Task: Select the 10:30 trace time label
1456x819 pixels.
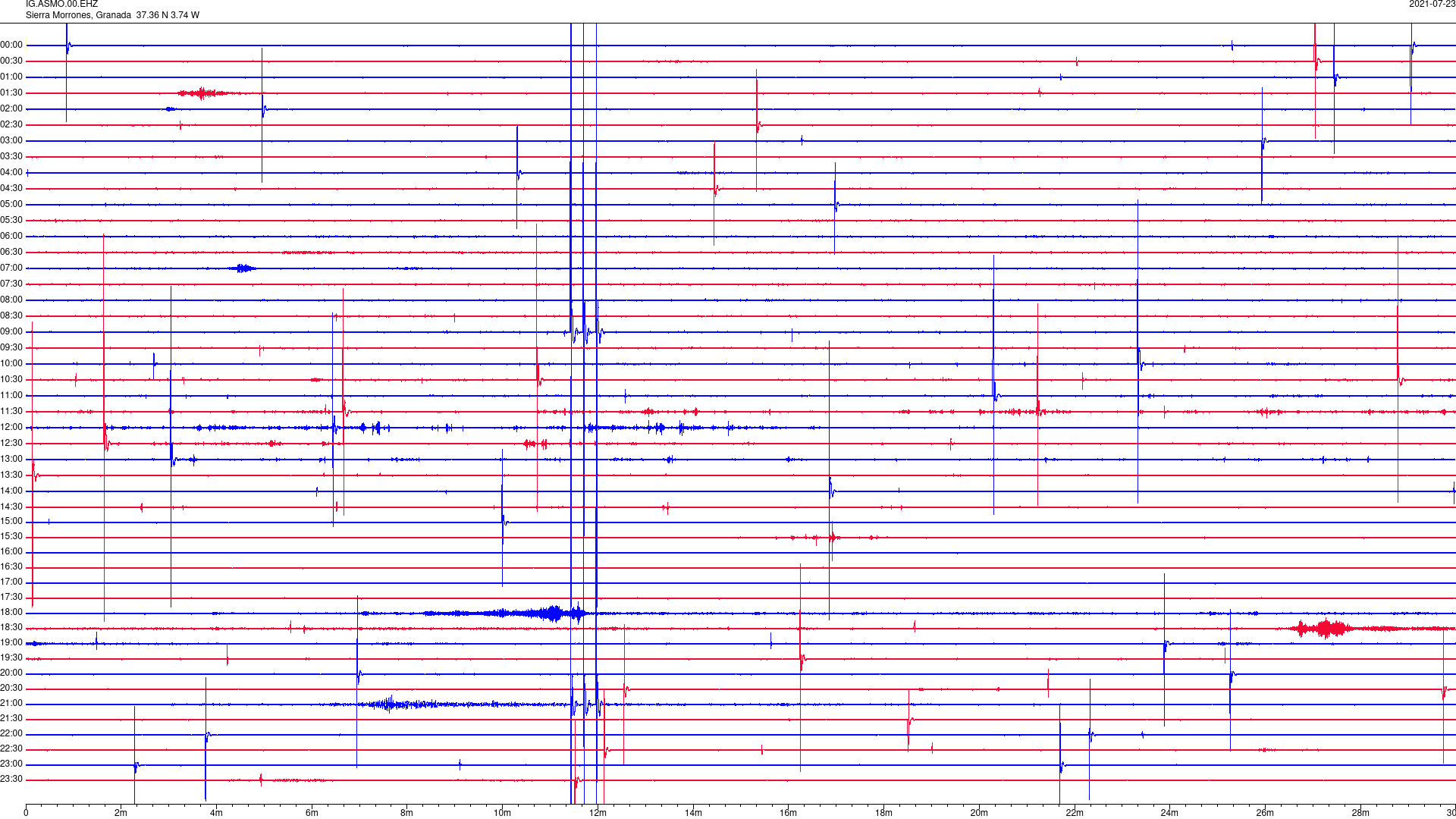Action: coord(11,380)
